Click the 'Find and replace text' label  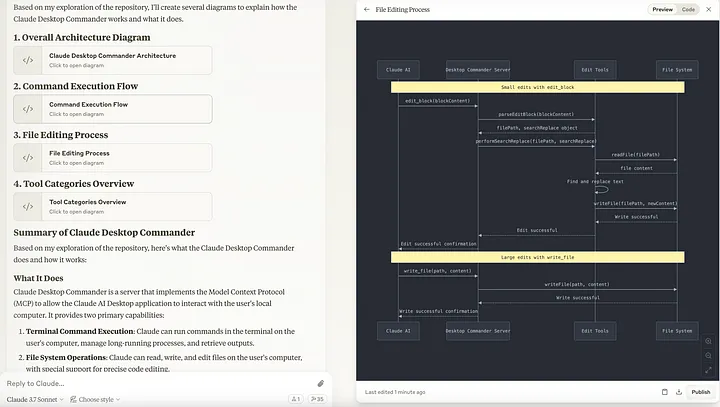pos(595,181)
